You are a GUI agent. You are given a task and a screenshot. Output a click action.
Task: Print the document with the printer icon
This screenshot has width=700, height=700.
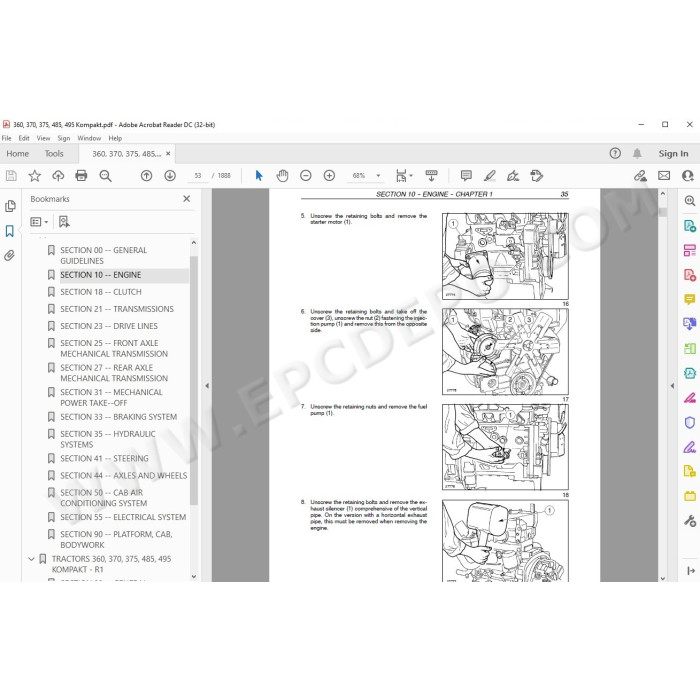(x=81, y=176)
